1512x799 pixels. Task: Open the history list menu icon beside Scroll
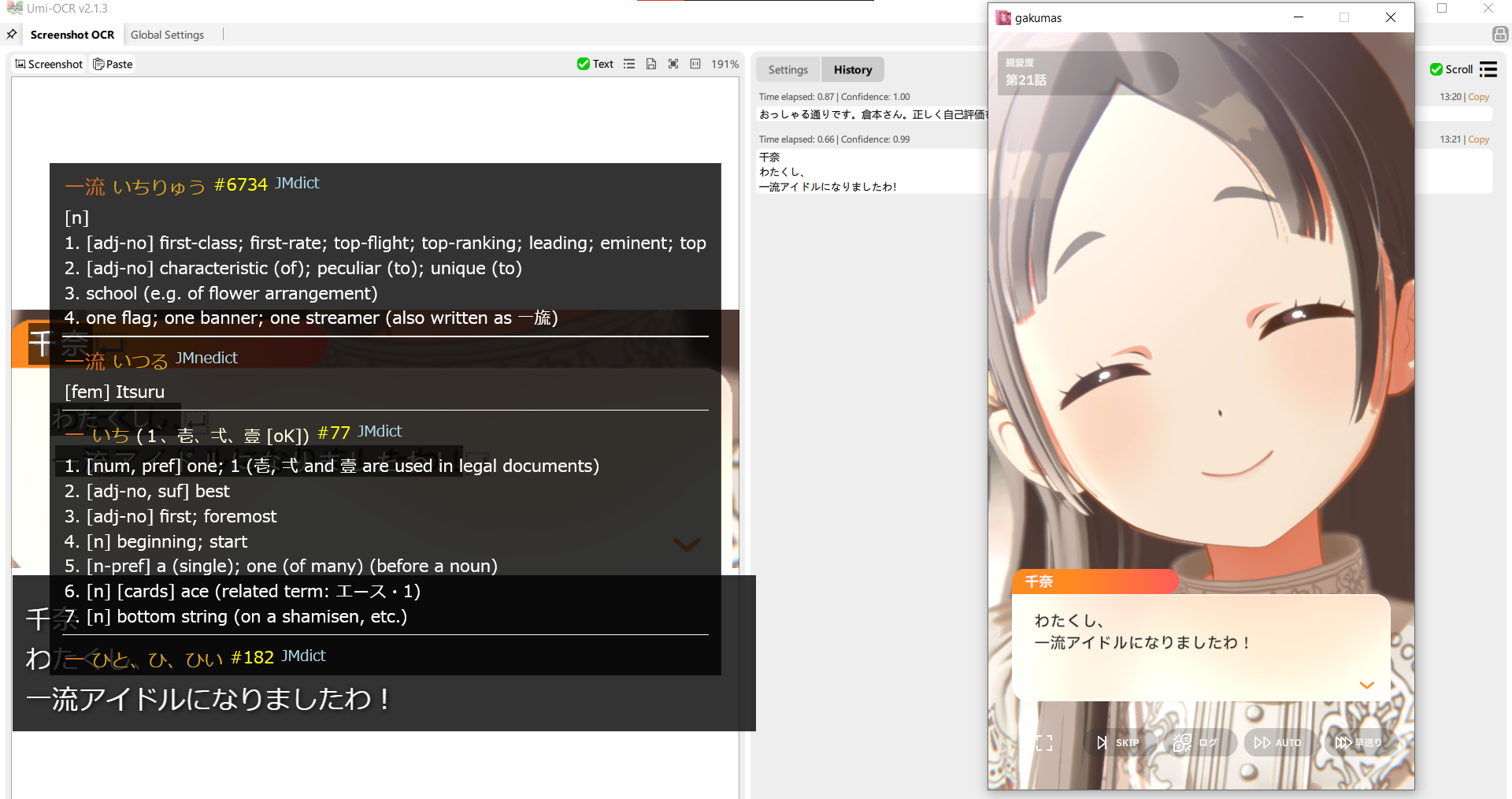pos(1488,69)
